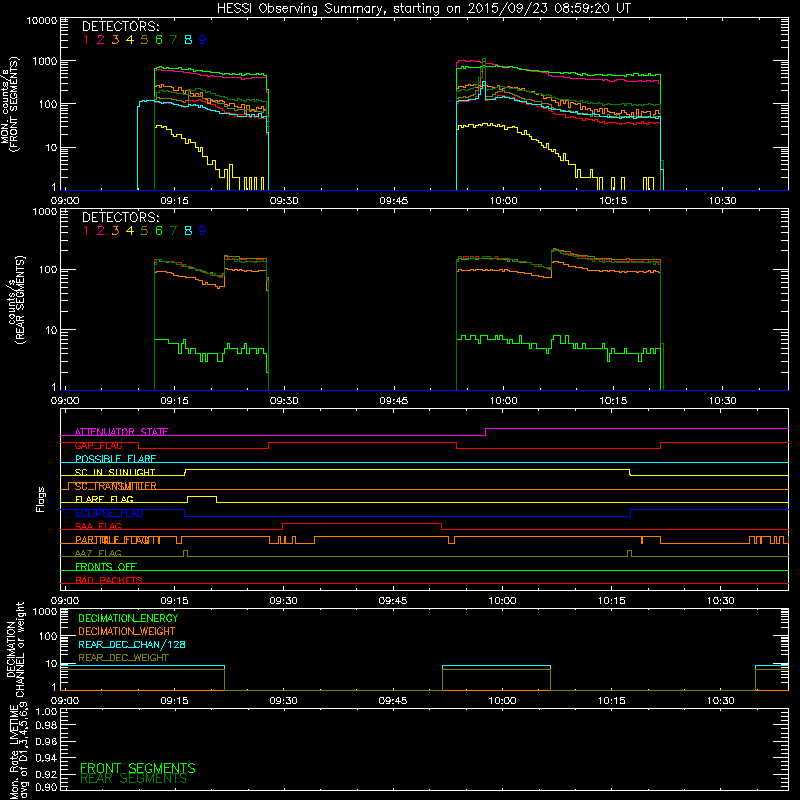This screenshot has height=800, width=800.
Task: Click the REAR SEGMENTS livetime legend label
Action: 134,779
